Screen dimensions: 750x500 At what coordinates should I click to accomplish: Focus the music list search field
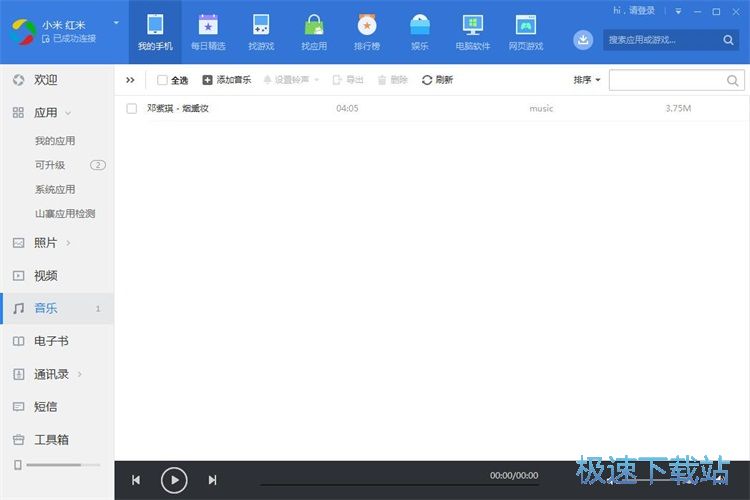676,80
